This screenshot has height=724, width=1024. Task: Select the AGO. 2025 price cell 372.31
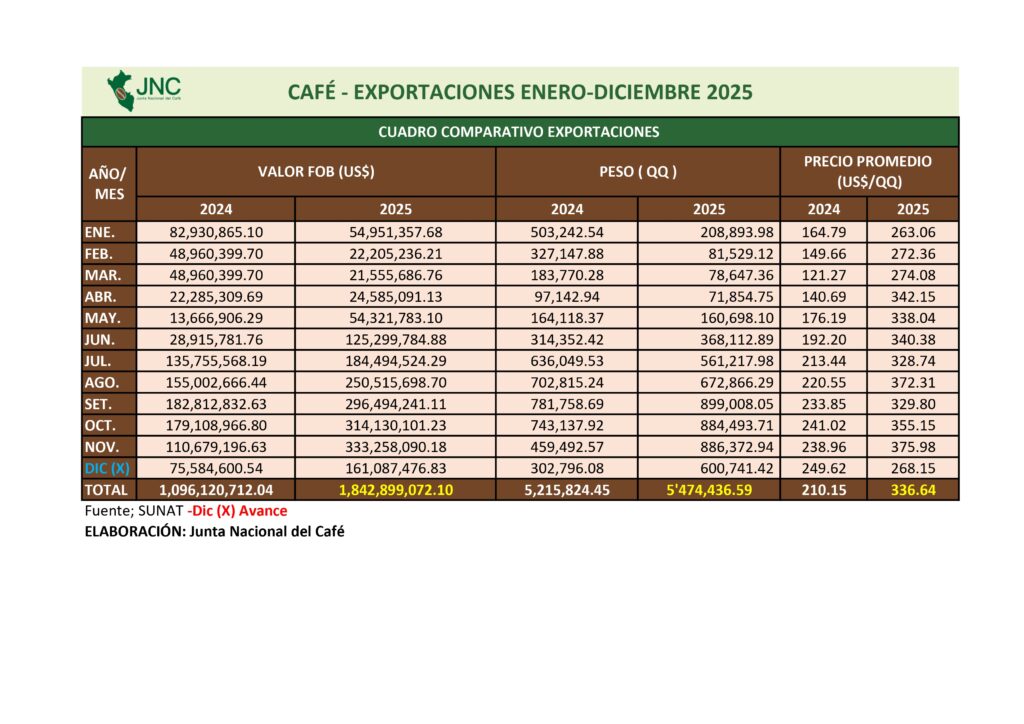913,383
